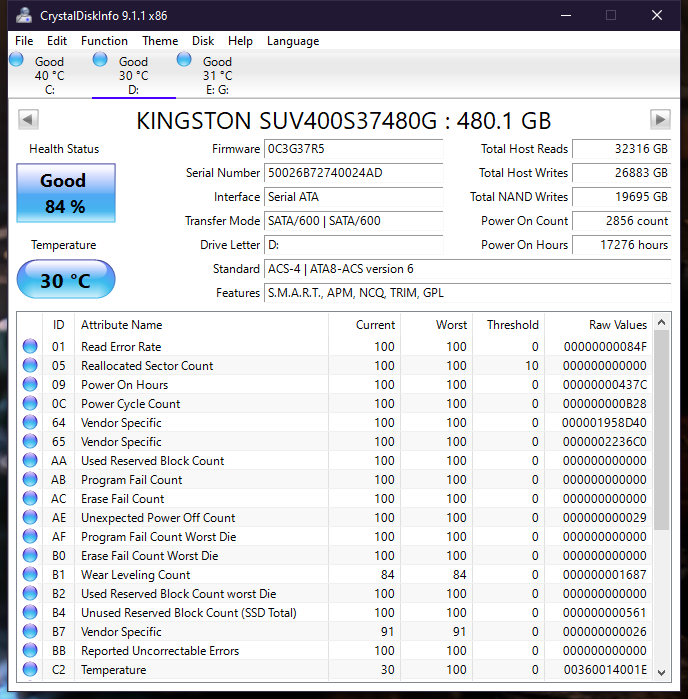Click the status orb for Reallocated Sector Count

click(x=30, y=366)
